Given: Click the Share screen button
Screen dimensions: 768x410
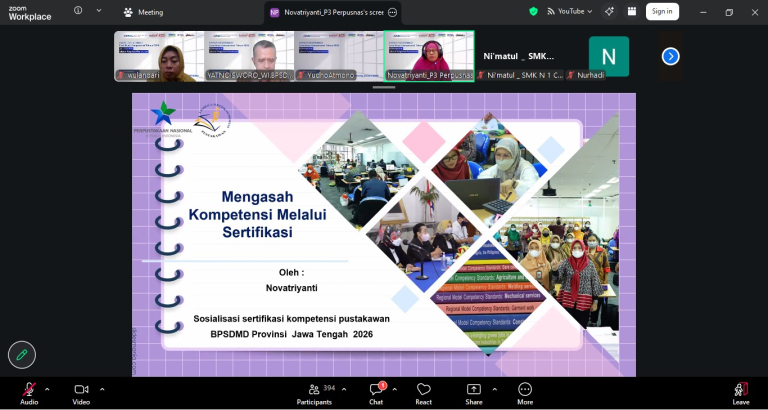Looking at the screenshot, I should click(474, 393).
